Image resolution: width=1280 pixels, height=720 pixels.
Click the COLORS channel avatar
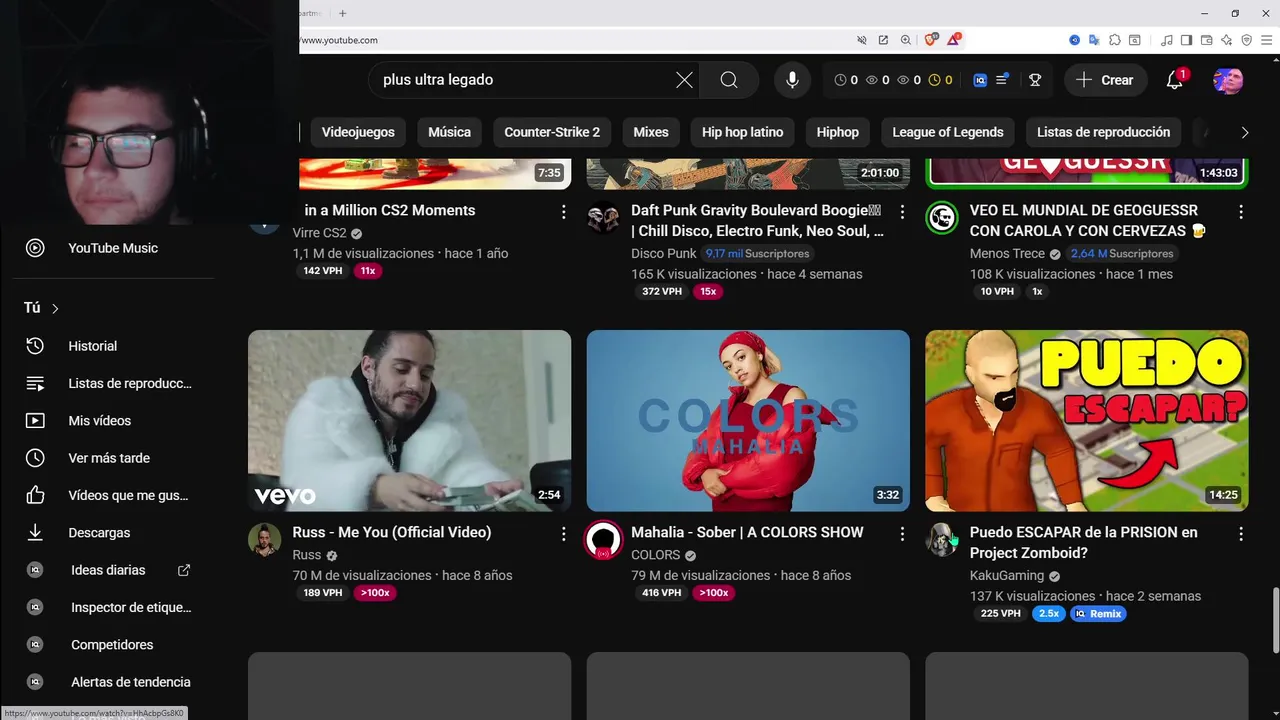603,540
